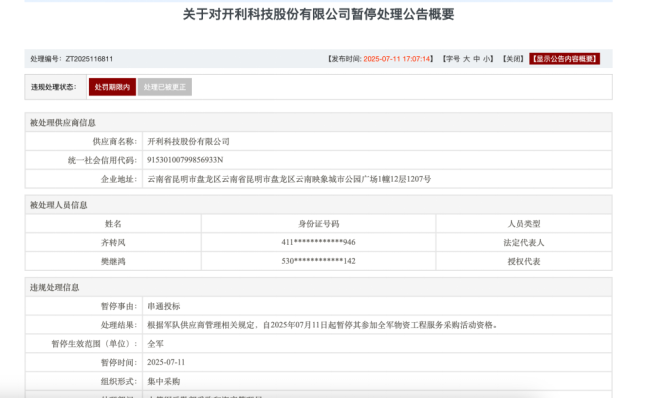The height and width of the screenshot is (398, 645).
Task: Click section header 被处理人员信息
Action: (58, 205)
